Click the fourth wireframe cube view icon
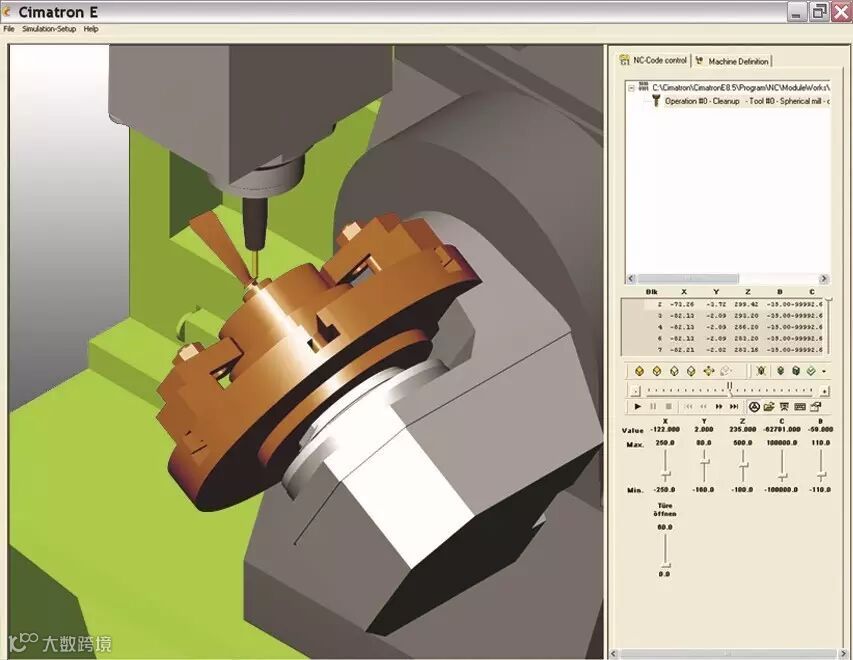 click(x=691, y=371)
